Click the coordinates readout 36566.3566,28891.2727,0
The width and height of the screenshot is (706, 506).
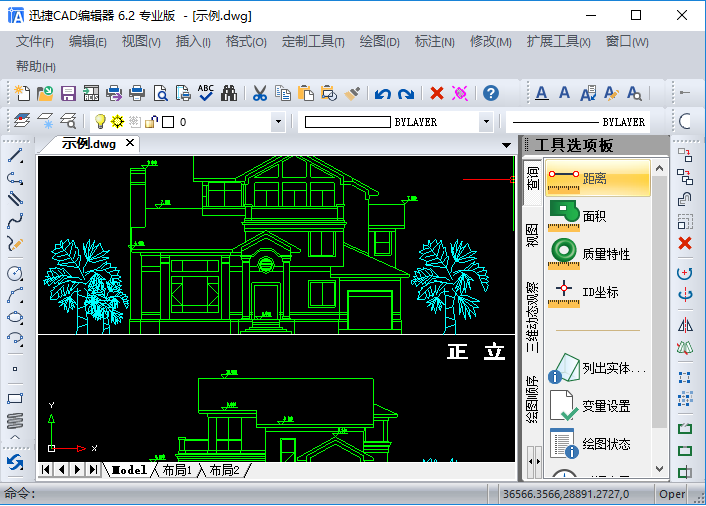566,494
